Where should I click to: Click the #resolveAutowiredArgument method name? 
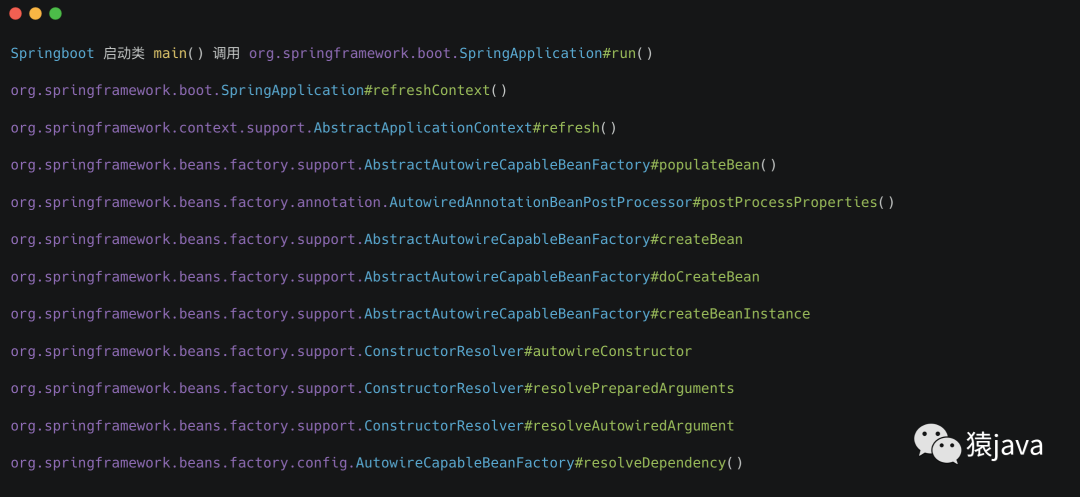tap(629, 426)
